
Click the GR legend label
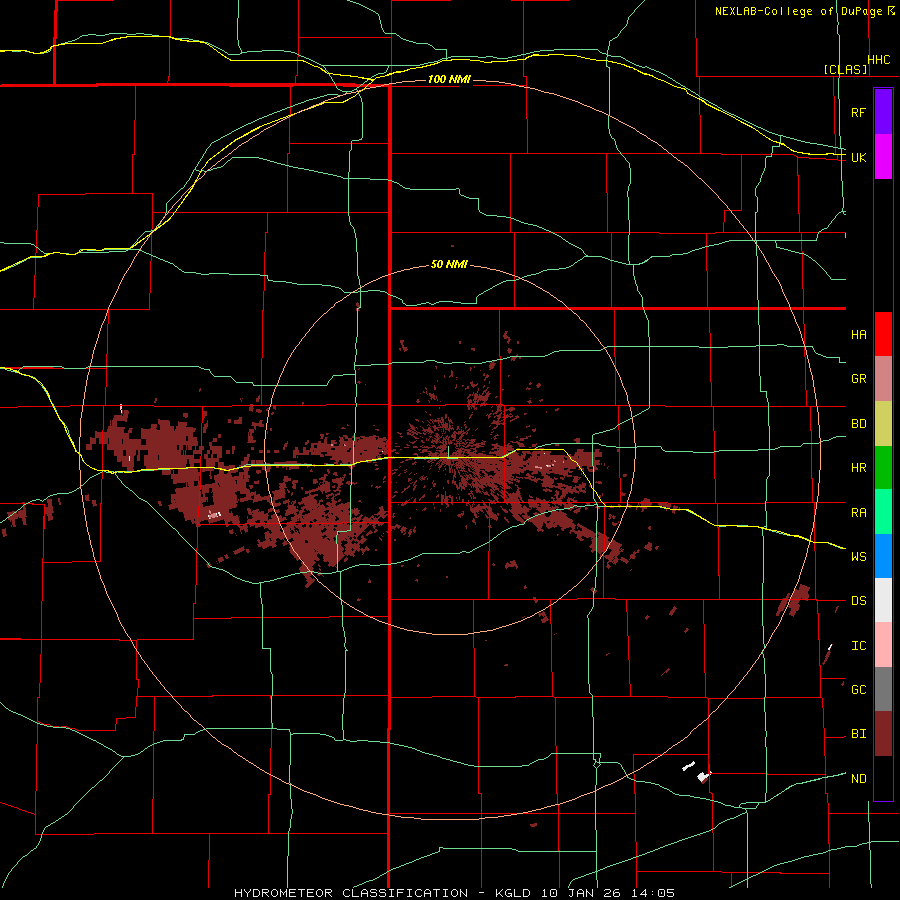[859, 379]
